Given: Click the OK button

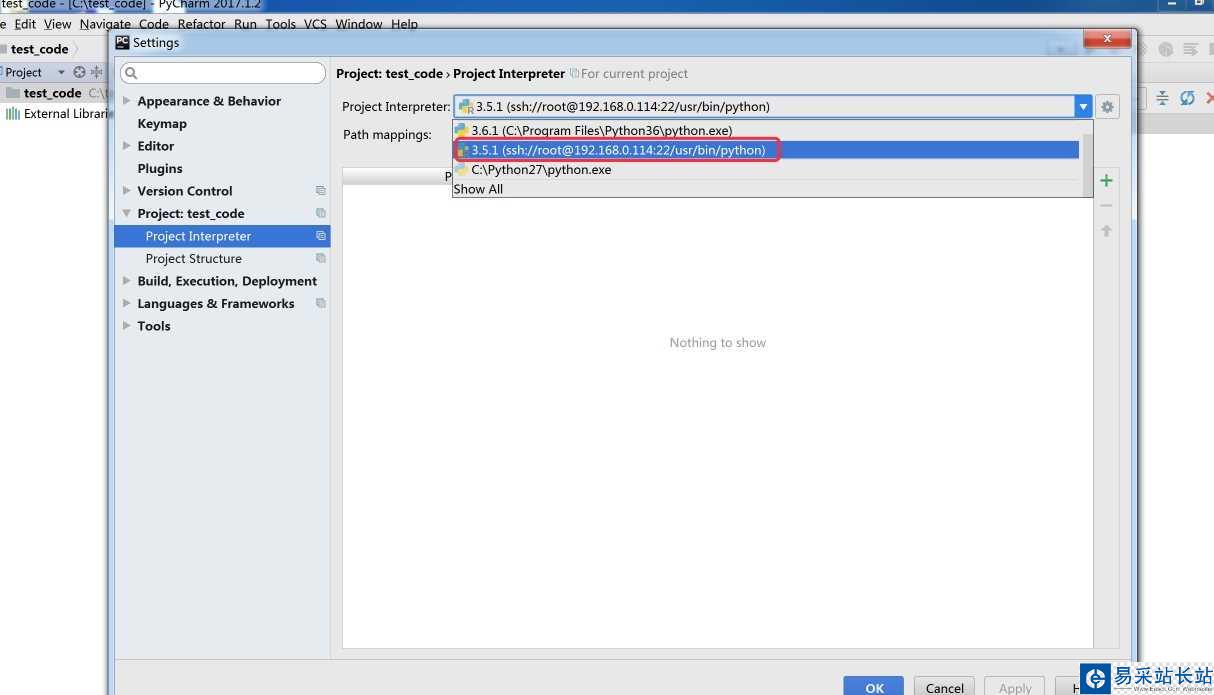Looking at the screenshot, I should coord(874,687).
